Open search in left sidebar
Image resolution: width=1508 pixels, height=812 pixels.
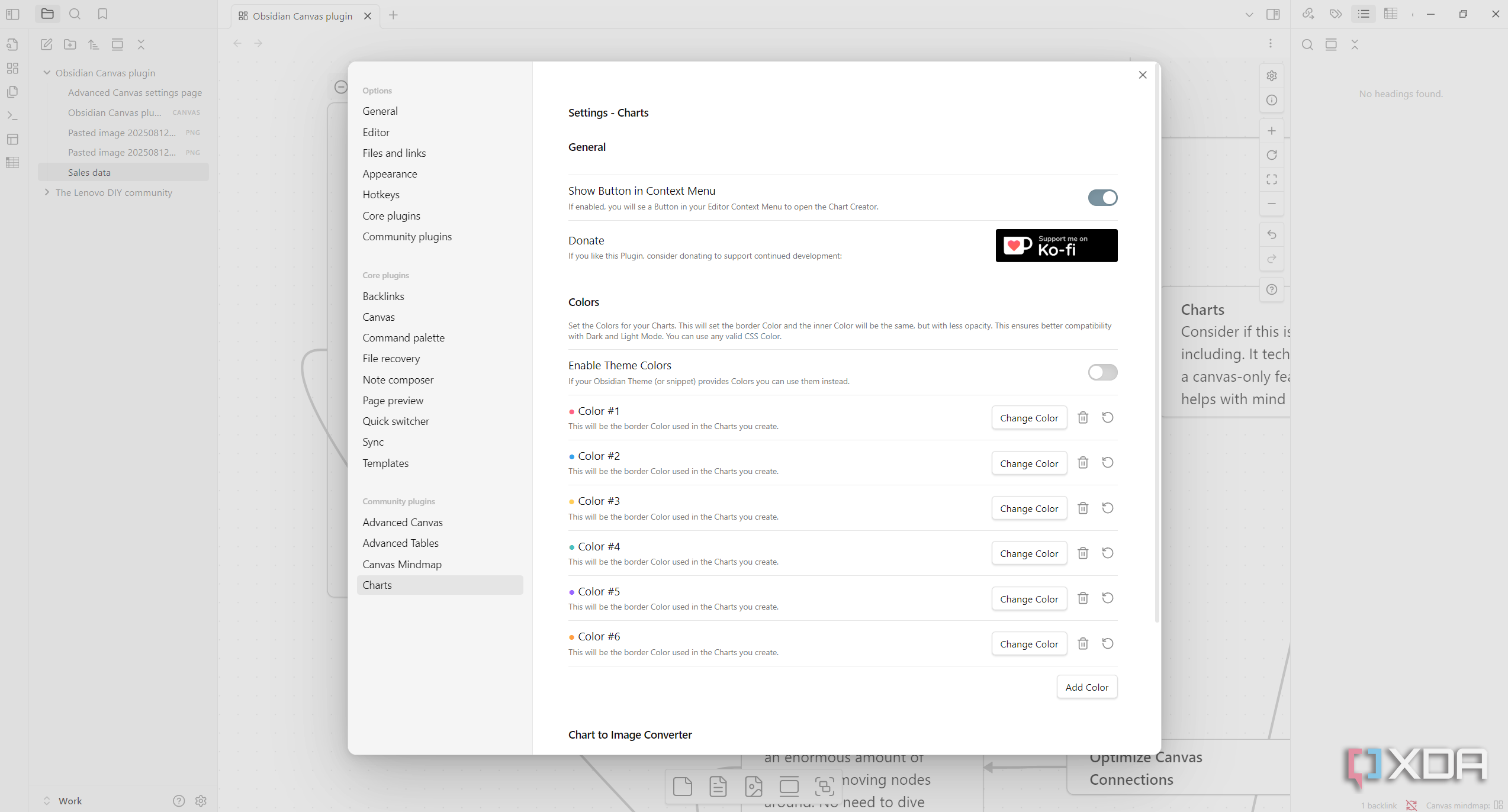pyautogui.click(x=75, y=14)
